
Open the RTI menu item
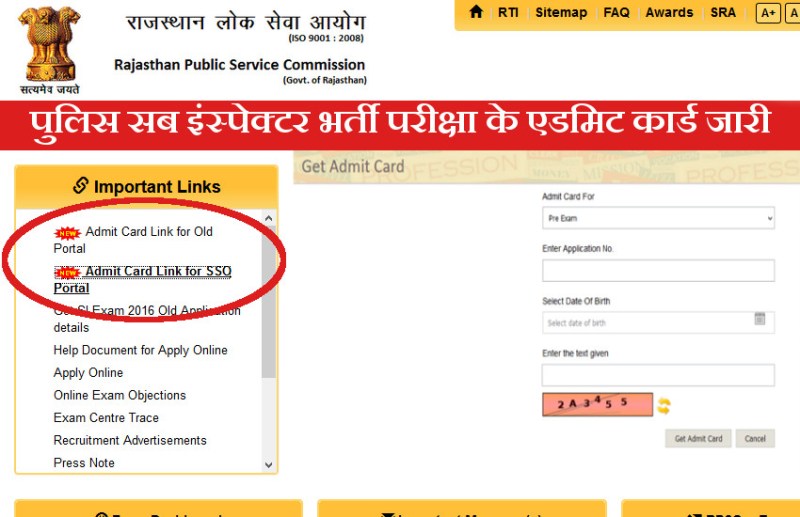(508, 12)
